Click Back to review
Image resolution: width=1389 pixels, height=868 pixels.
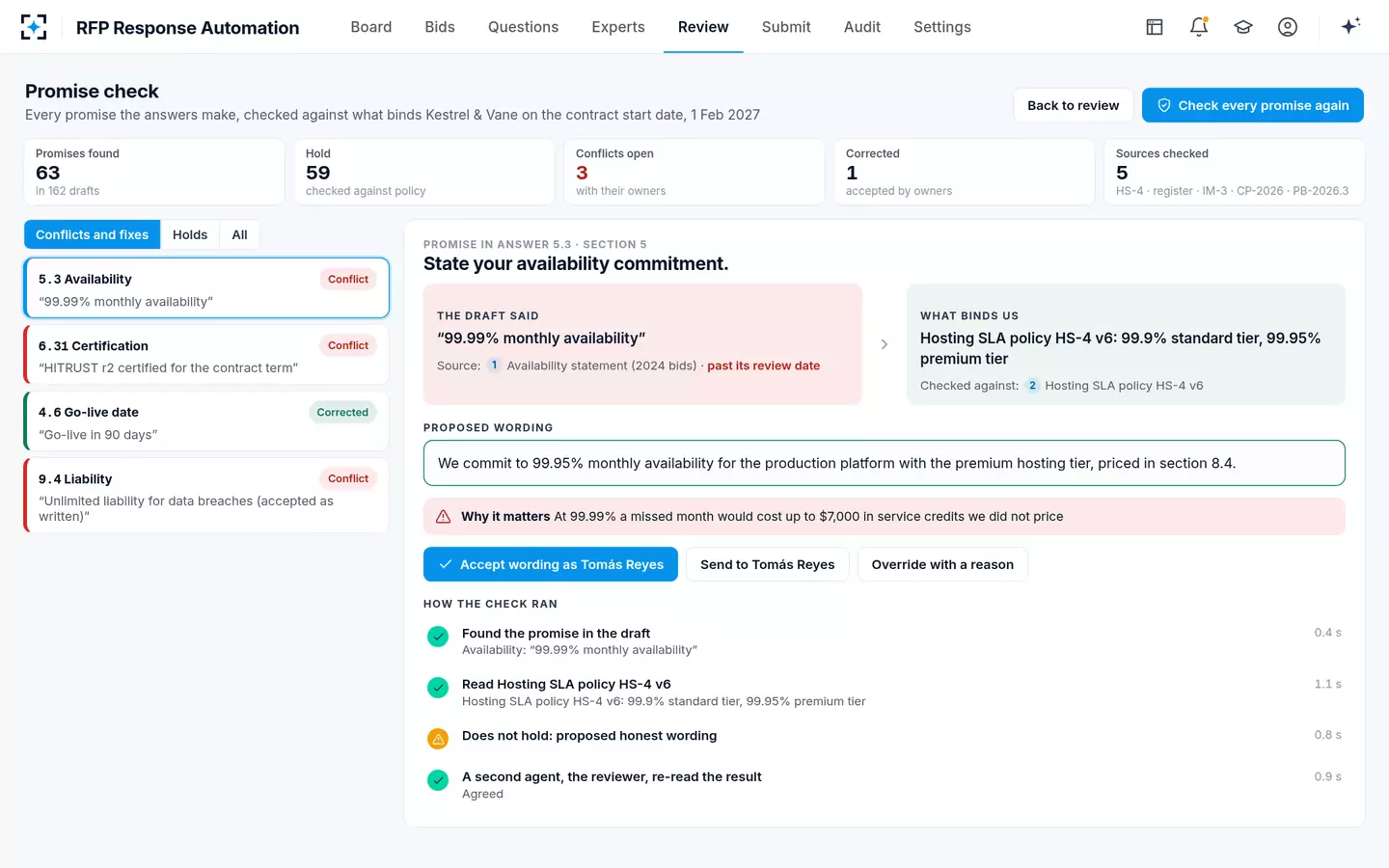coord(1073,105)
